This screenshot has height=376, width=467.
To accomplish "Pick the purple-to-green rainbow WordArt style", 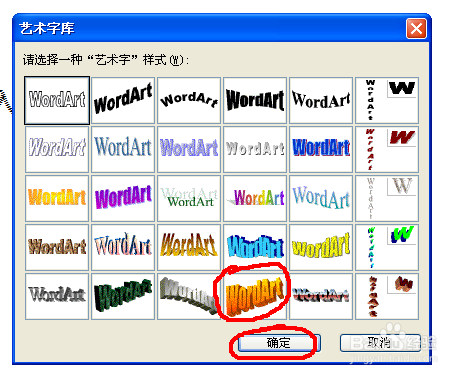I will click(x=255, y=198).
